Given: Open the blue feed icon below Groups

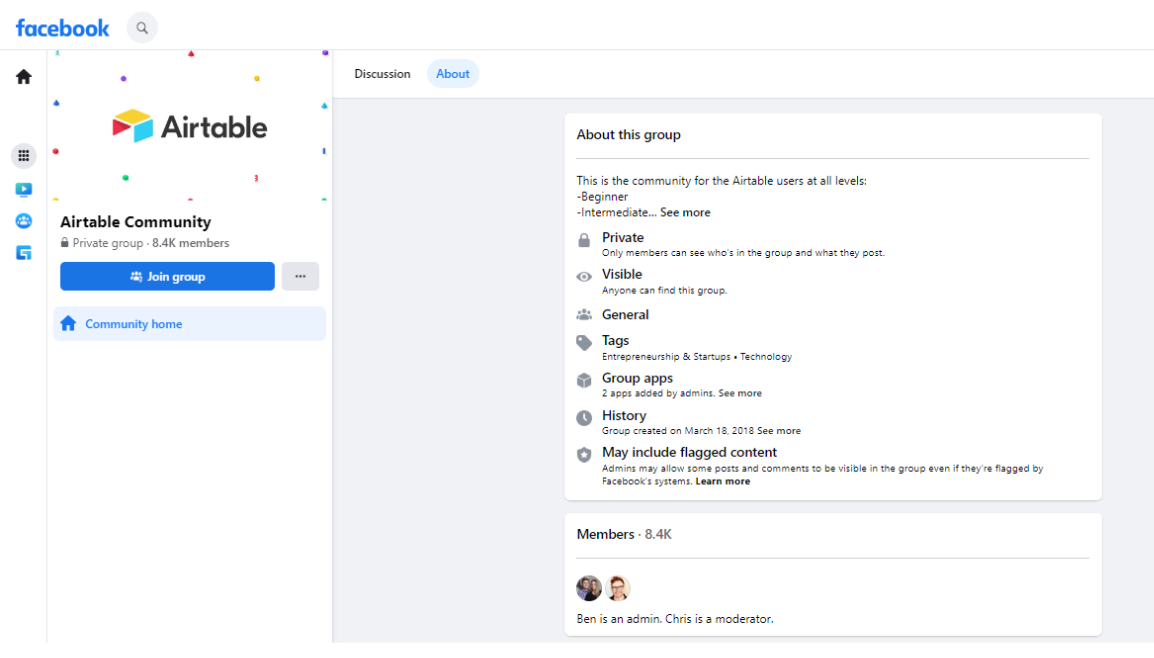Looking at the screenshot, I should (x=24, y=252).
